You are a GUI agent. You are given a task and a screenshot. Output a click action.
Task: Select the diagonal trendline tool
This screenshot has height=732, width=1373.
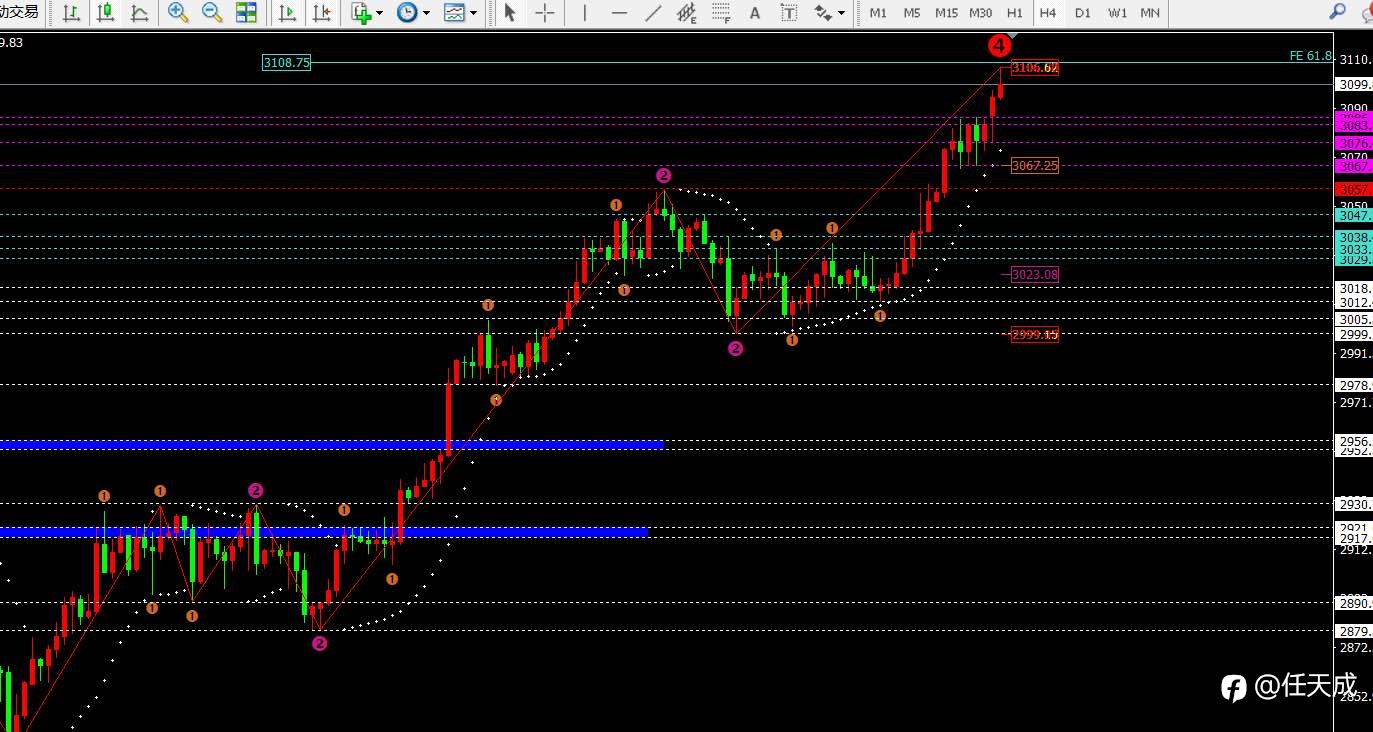click(653, 13)
